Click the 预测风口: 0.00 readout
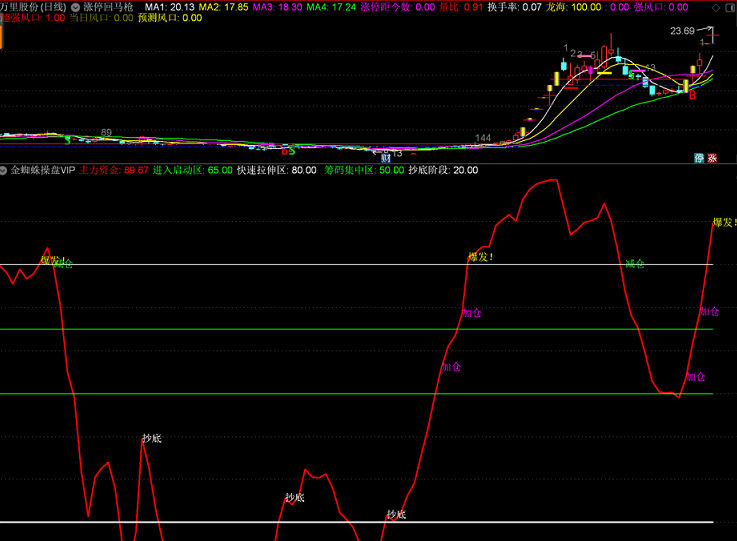The height and width of the screenshot is (541, 737). coord(170,18)
